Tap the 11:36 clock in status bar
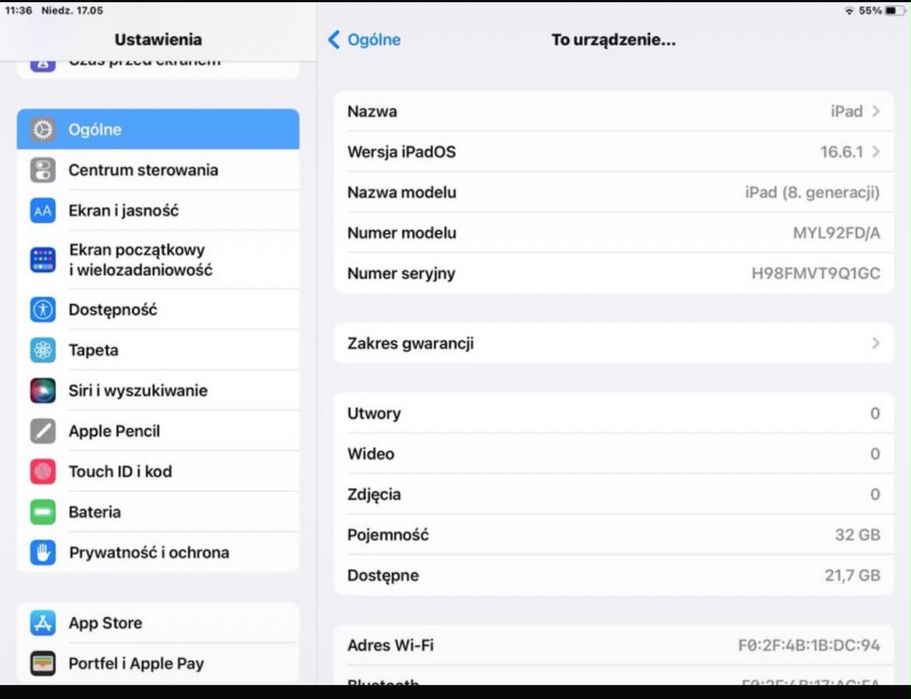Image resolution: width=911 pixels, height=699 pixels. tap(19, 10)
